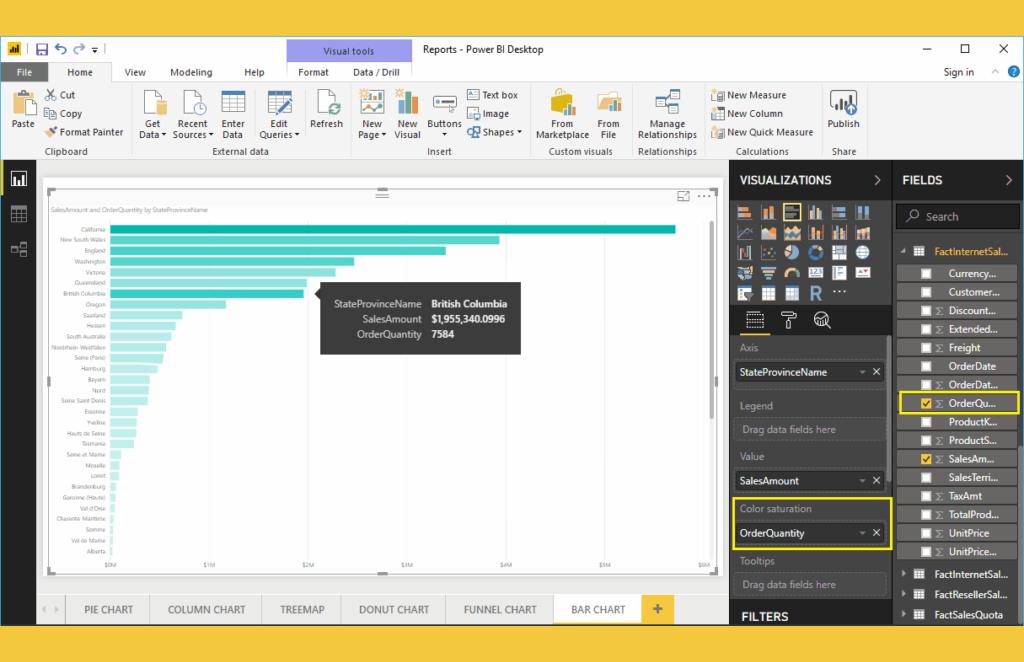Click the Help question mark icon
1024x662 pixels.
point(1014,72)
